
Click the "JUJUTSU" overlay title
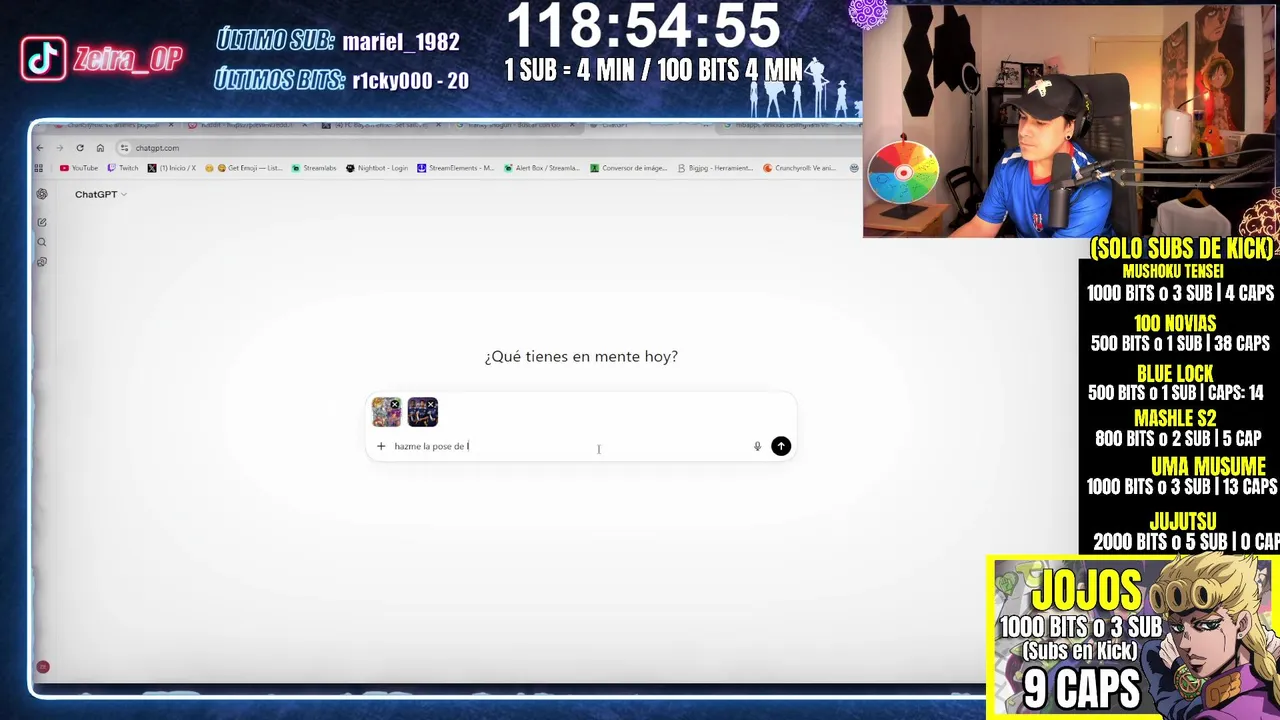click(1183, 521)
